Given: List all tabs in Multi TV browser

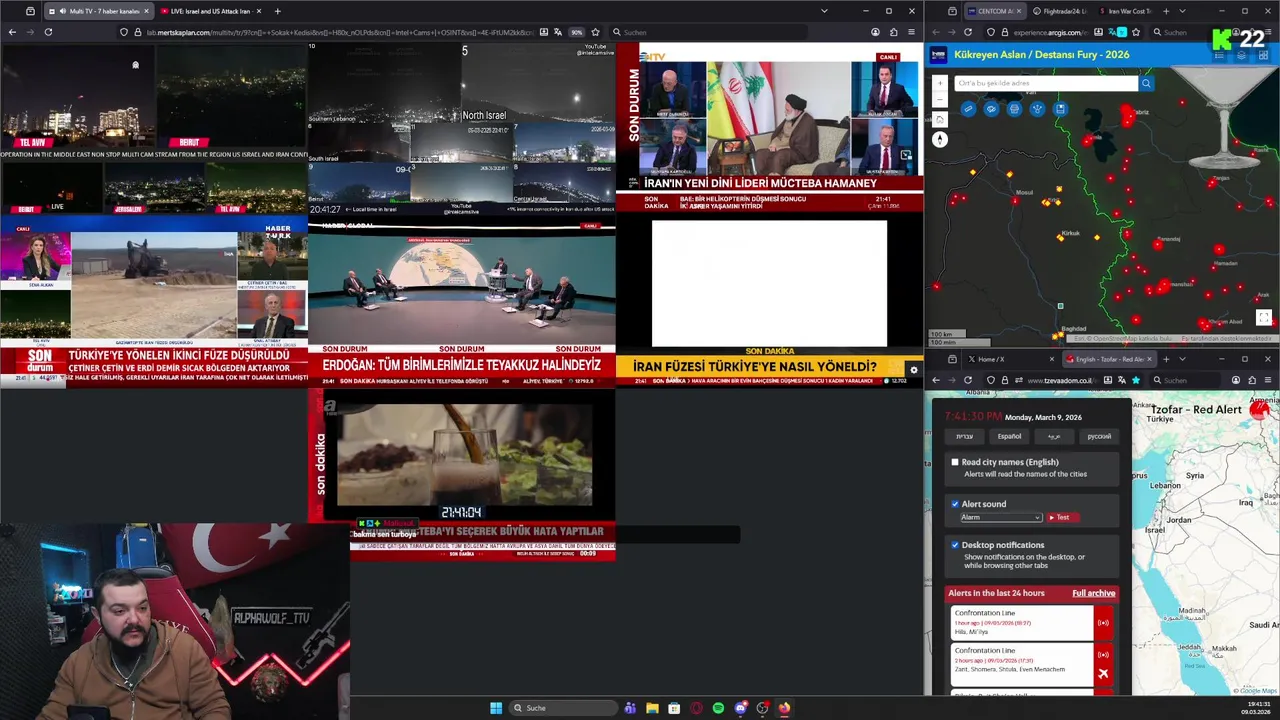Looking at the screenshot, I should [824, 11].
